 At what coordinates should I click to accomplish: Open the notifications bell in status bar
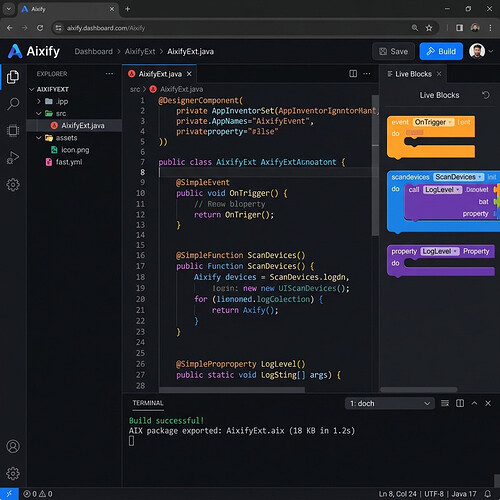pos(488,494)
